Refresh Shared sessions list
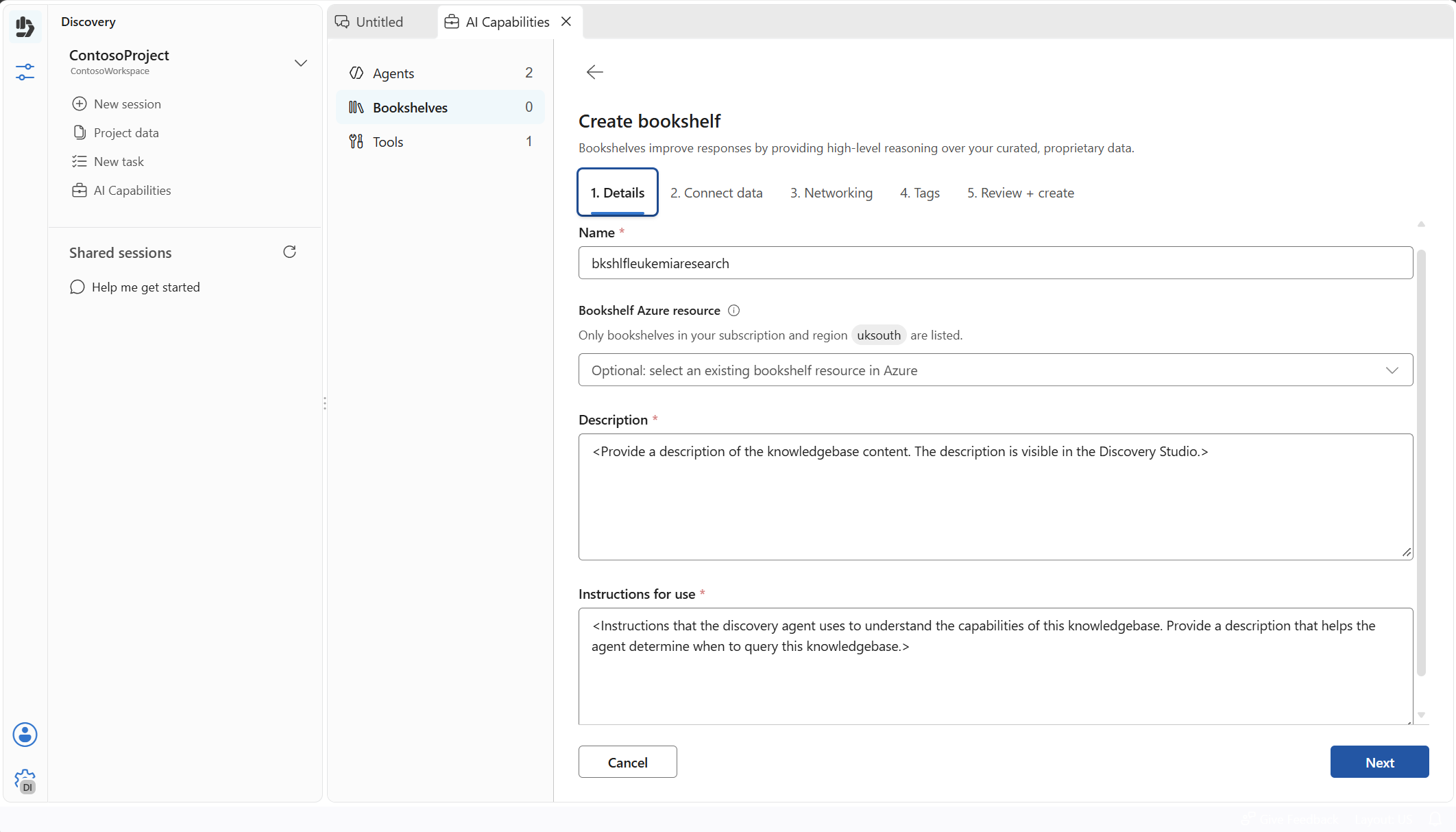The width and height of the screenshot is (1456, 832). (x=289, y=252)
